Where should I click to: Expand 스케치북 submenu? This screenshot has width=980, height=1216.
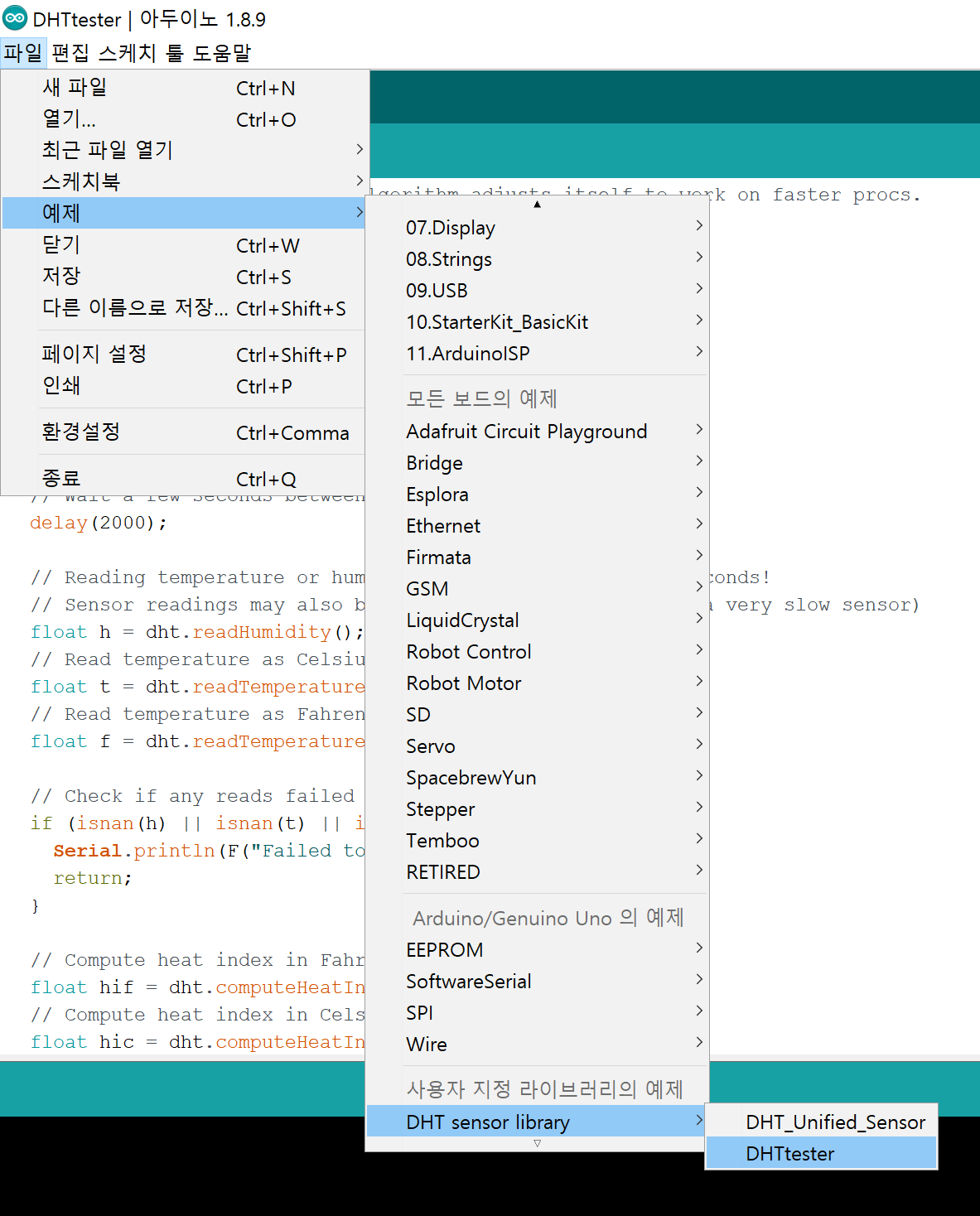coord(184,181)
